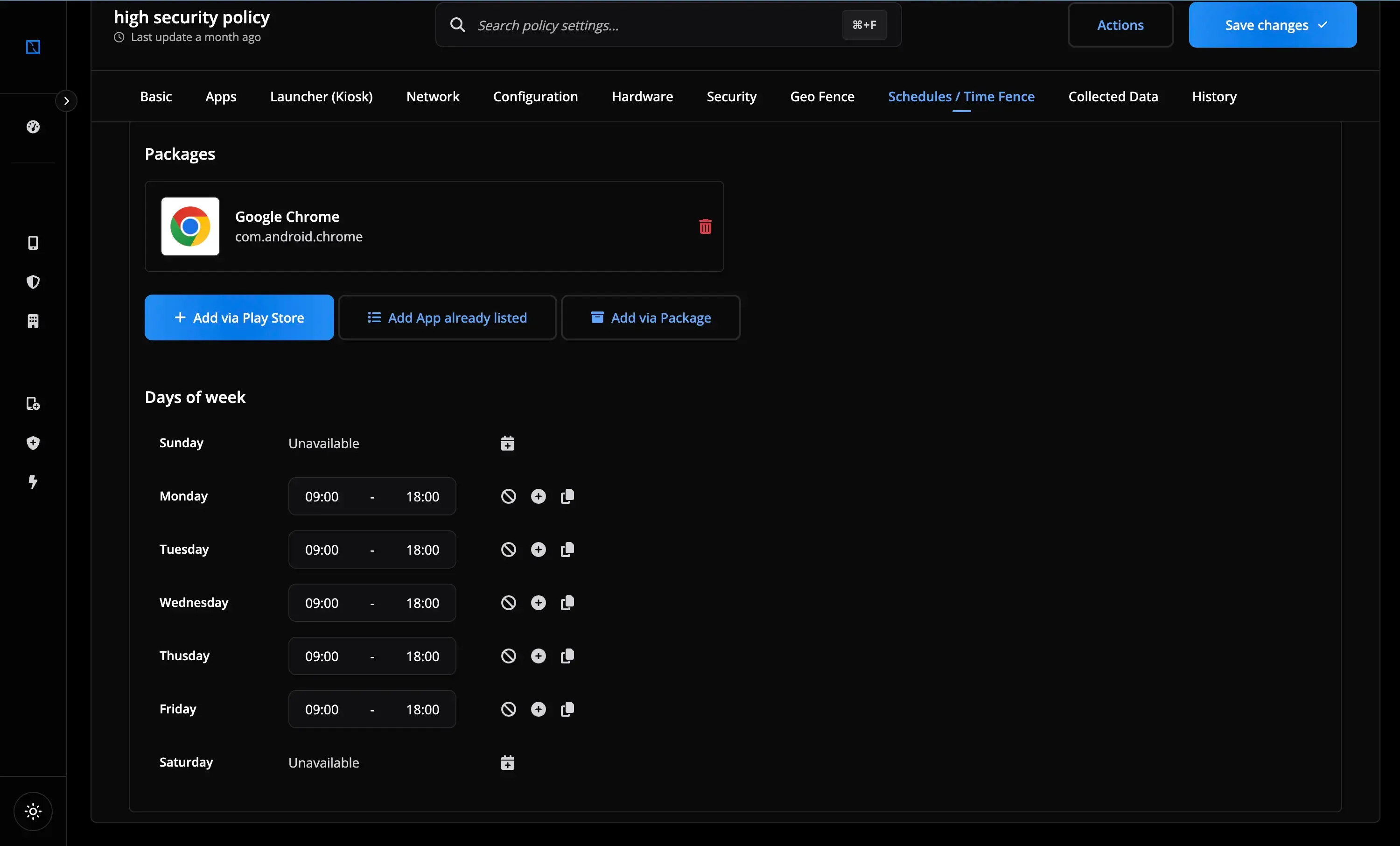Screen dimensions: 1400x846
Task: Open the Actions menu
Action: tap(1120, 24)
